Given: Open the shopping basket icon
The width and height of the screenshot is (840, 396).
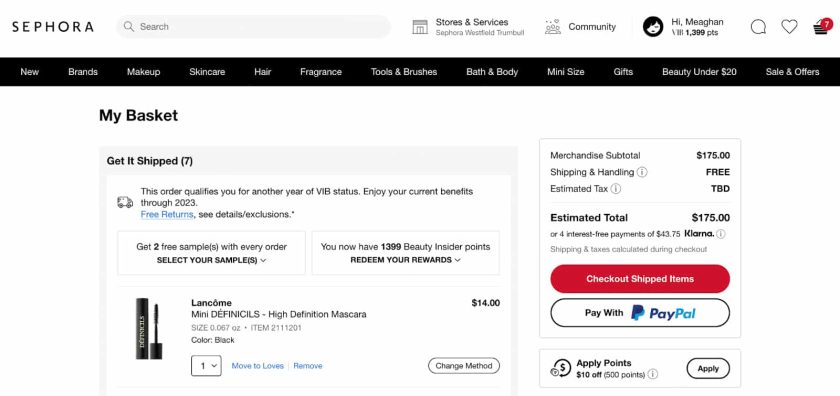Looking at the screenshot, I should (822, 26).
